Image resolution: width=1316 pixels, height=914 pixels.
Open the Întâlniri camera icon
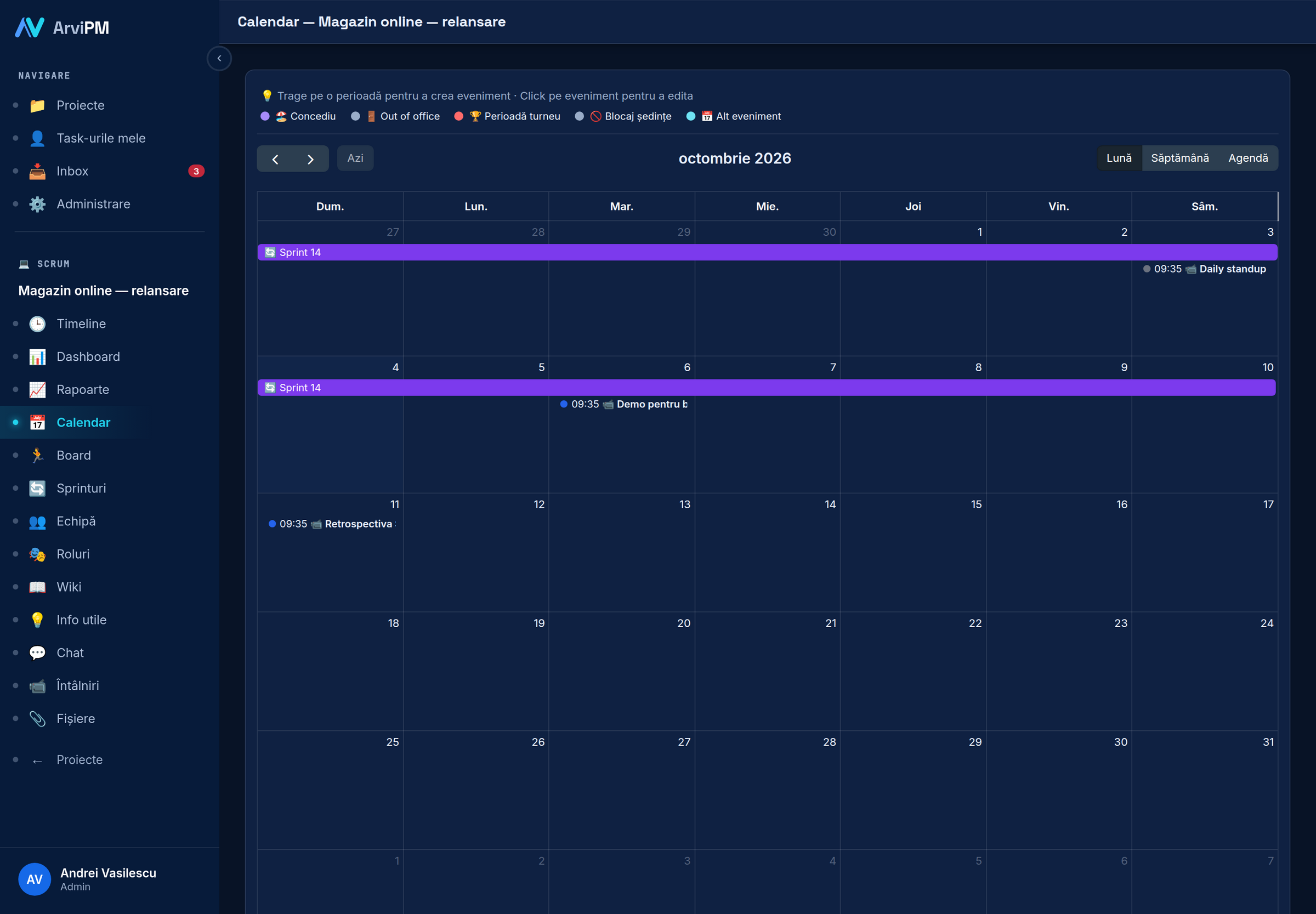click(37, 686)
